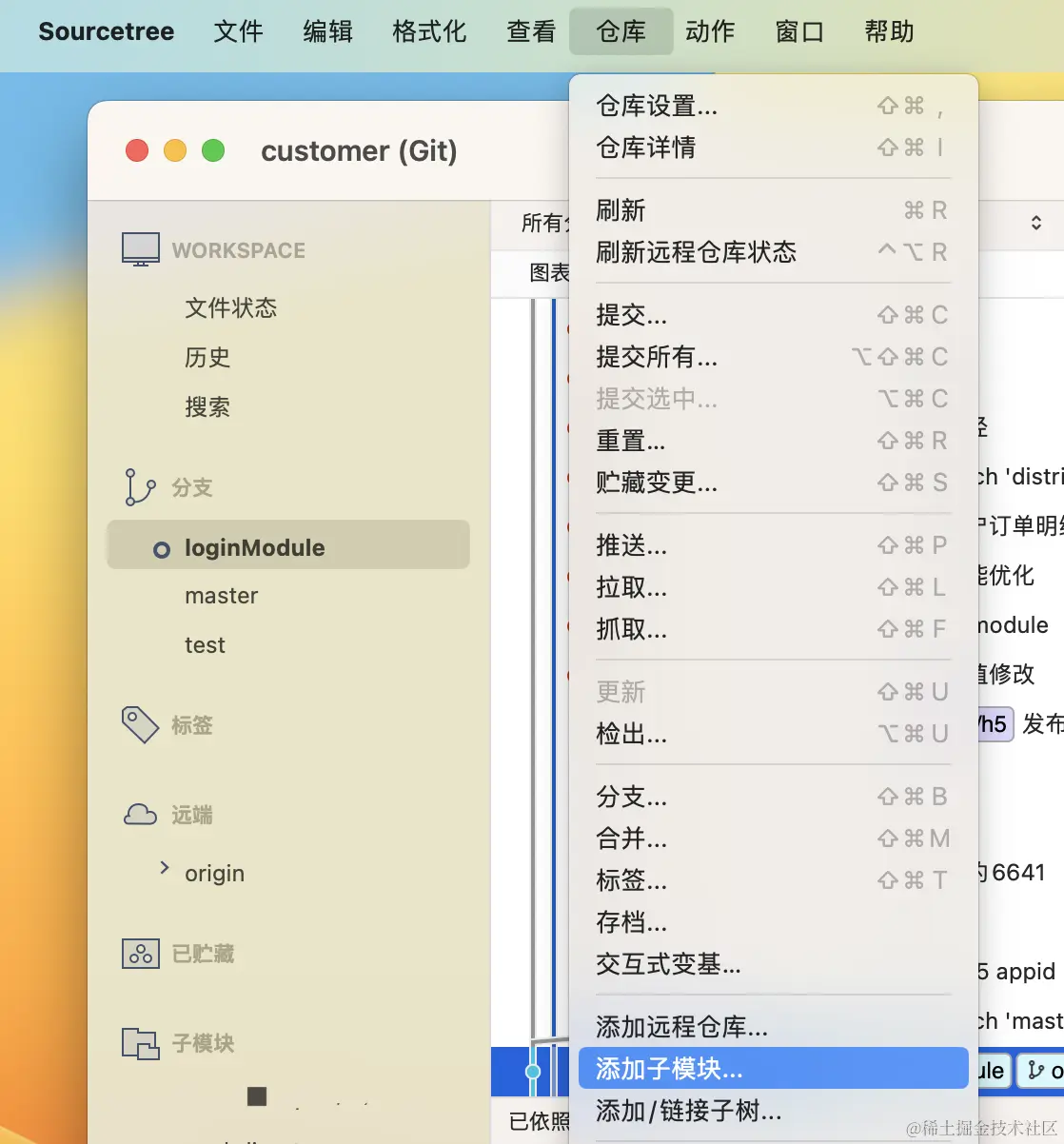Screen dimensions: 1064x1144
Task: Choose 拉取... menu item
Action: tap(773, 587)
